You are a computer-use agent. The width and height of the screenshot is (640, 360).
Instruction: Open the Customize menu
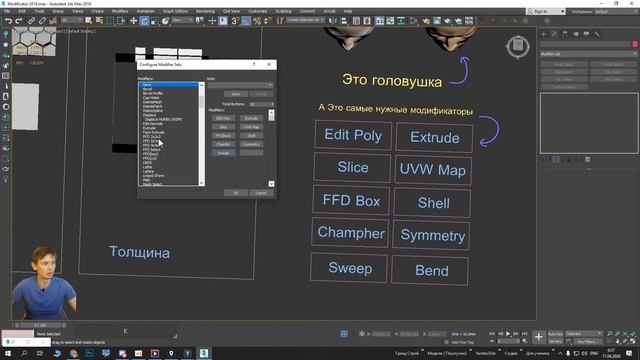(x=258, y=11)
